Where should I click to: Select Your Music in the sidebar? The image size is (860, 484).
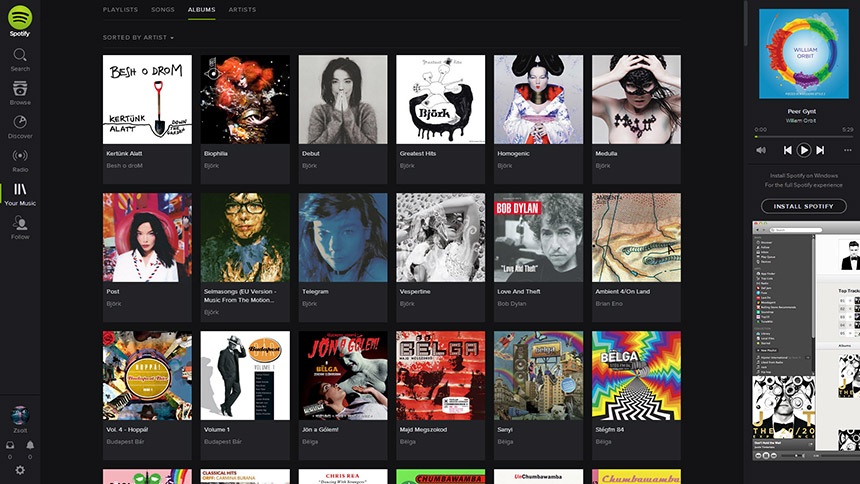tap(20, 194)
